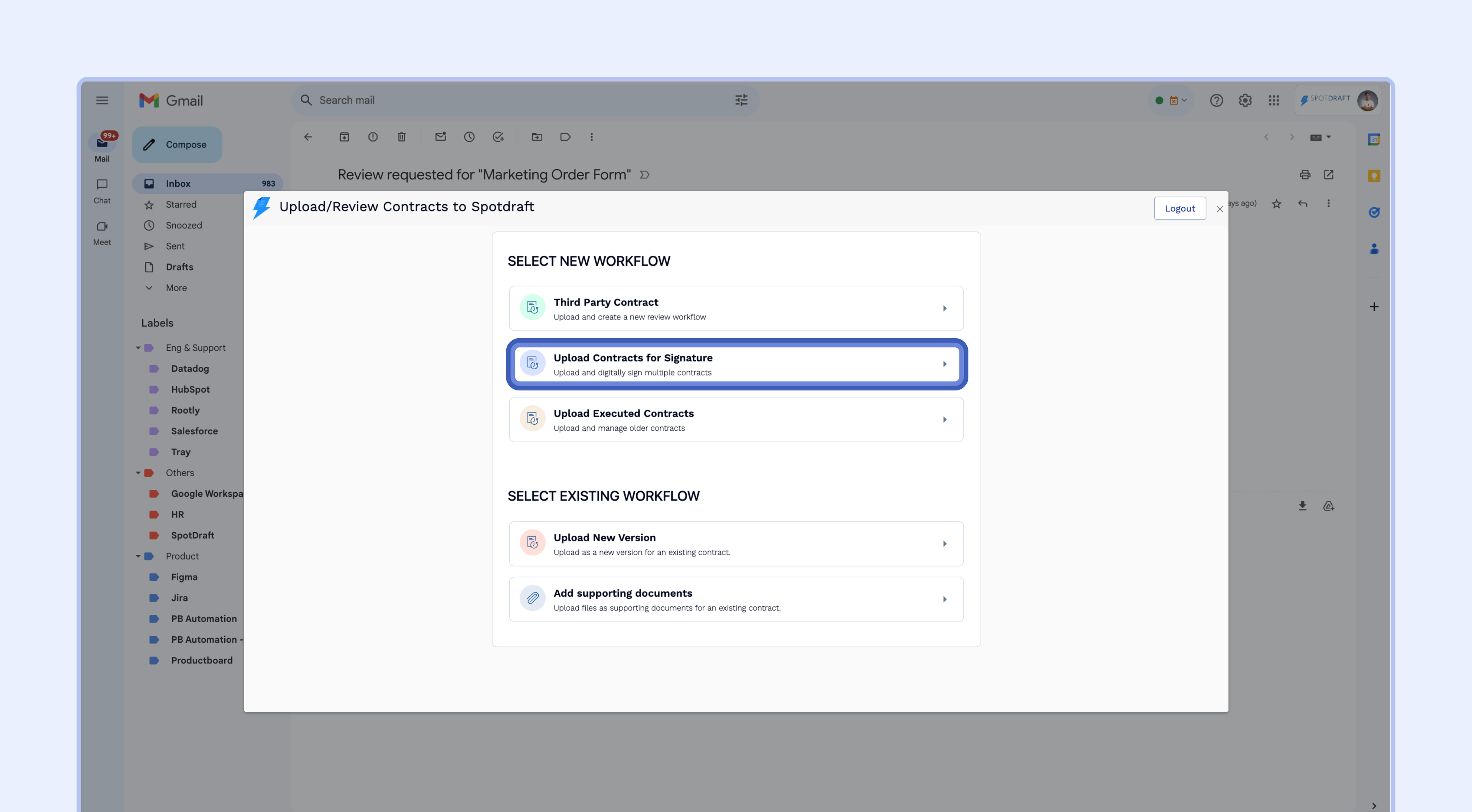Click the snooze clock icon in the toolbar
The image size is (1472, 812).
coord(469,137)
